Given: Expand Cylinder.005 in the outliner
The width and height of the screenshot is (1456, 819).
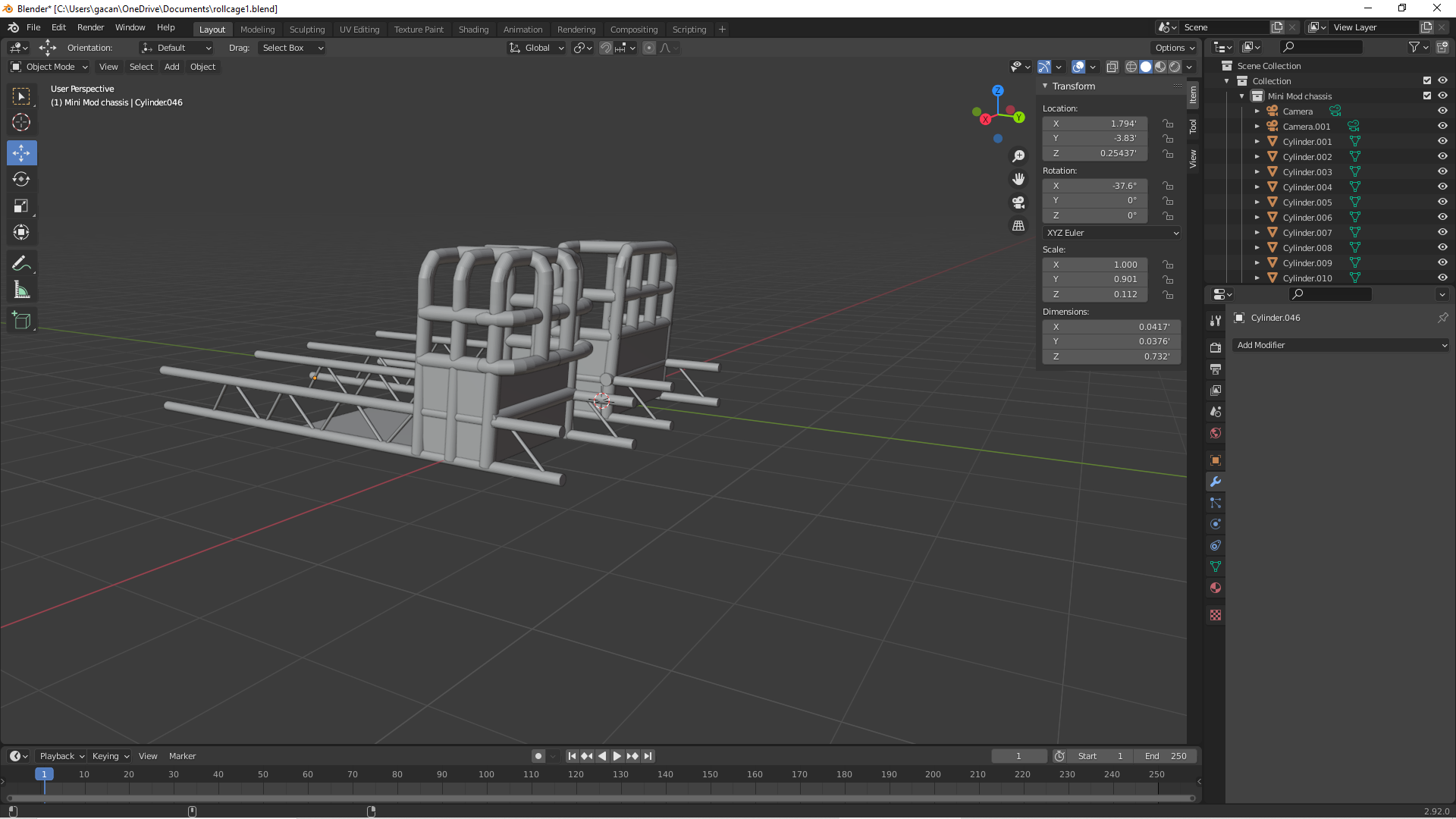Looking at the screenshot, I should (1257, 202).
